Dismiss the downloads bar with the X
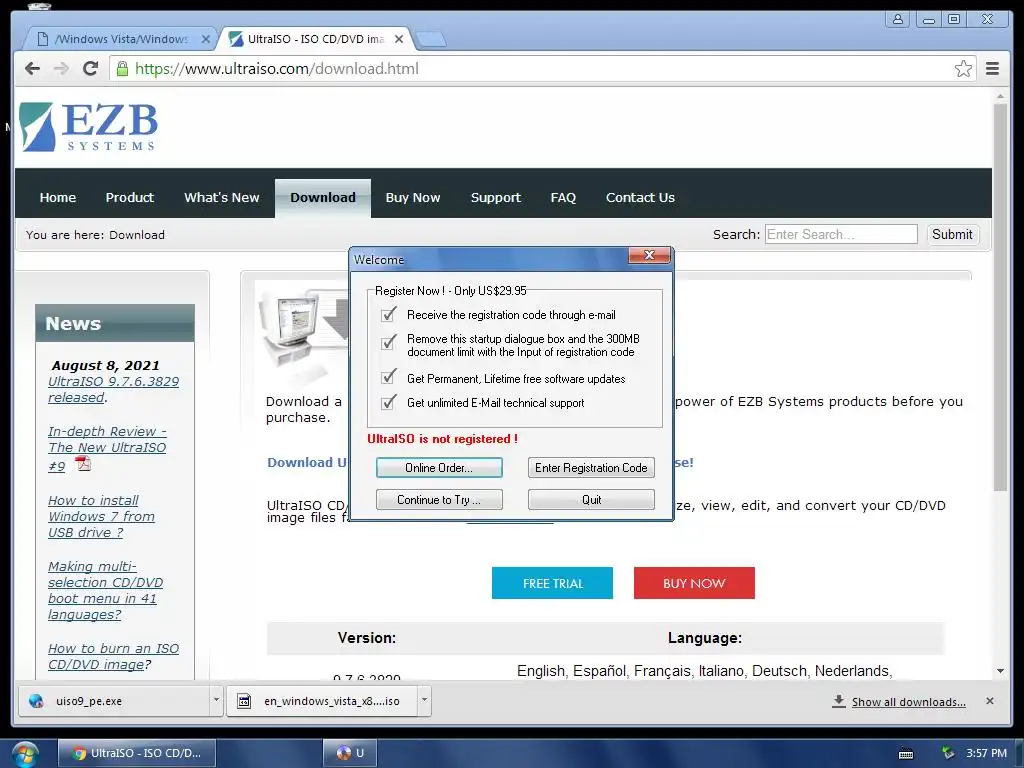The height and width of the screenshot is (768, 1024). click(989, 701)
